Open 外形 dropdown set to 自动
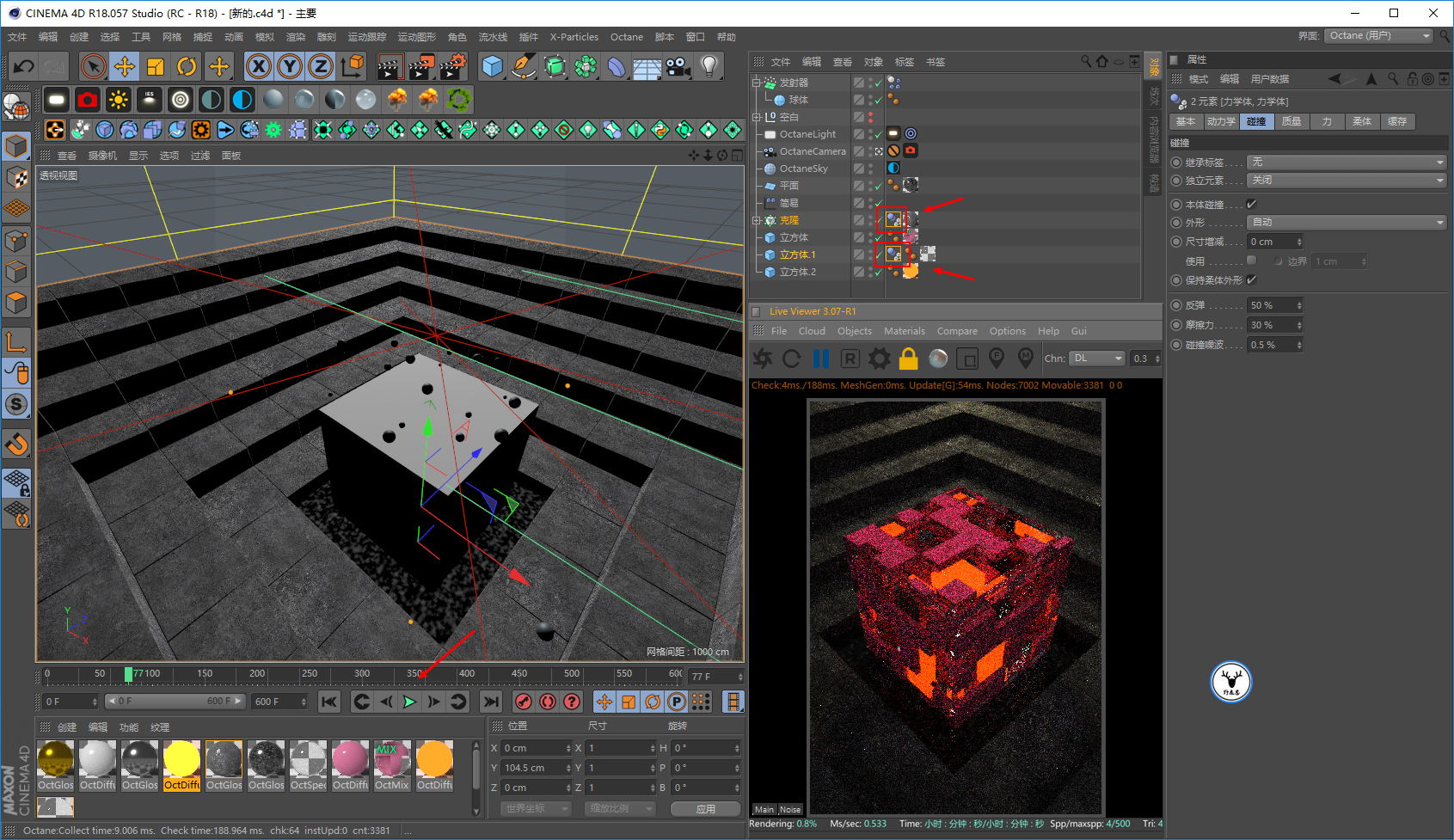Image resolution: width=1454 pixels, height=840 pixels. (1347, 222)
